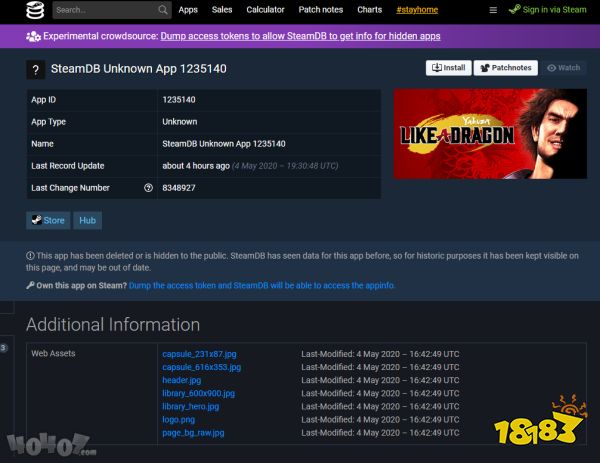Click the question mark app icon

(x=37, y=69)
